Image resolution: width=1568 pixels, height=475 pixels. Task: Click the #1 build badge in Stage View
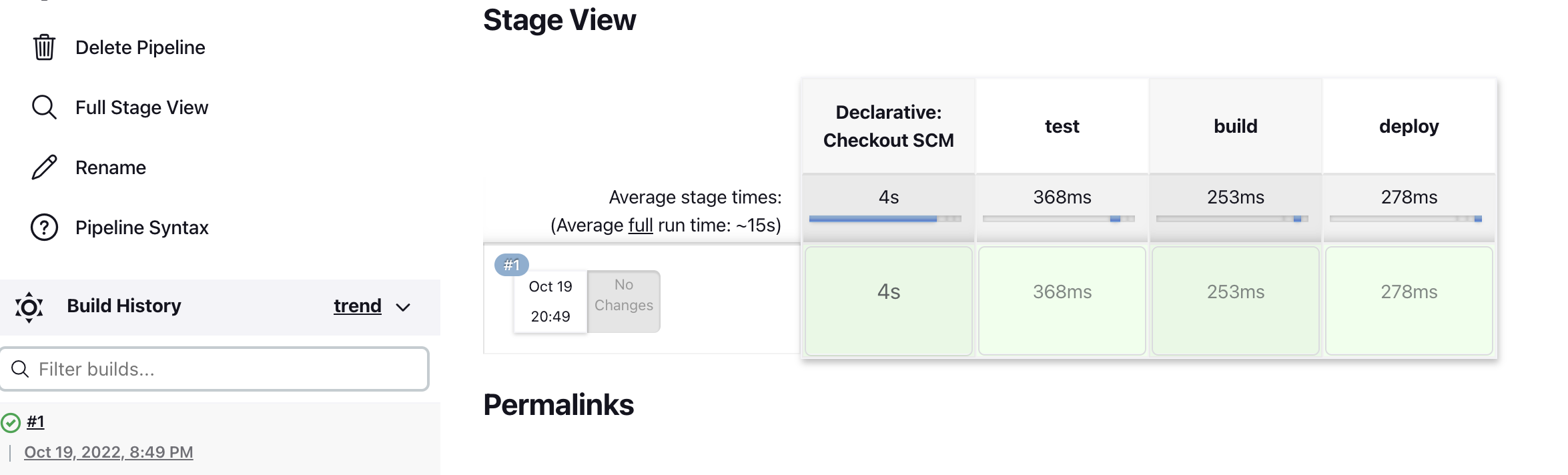(511, 264)
